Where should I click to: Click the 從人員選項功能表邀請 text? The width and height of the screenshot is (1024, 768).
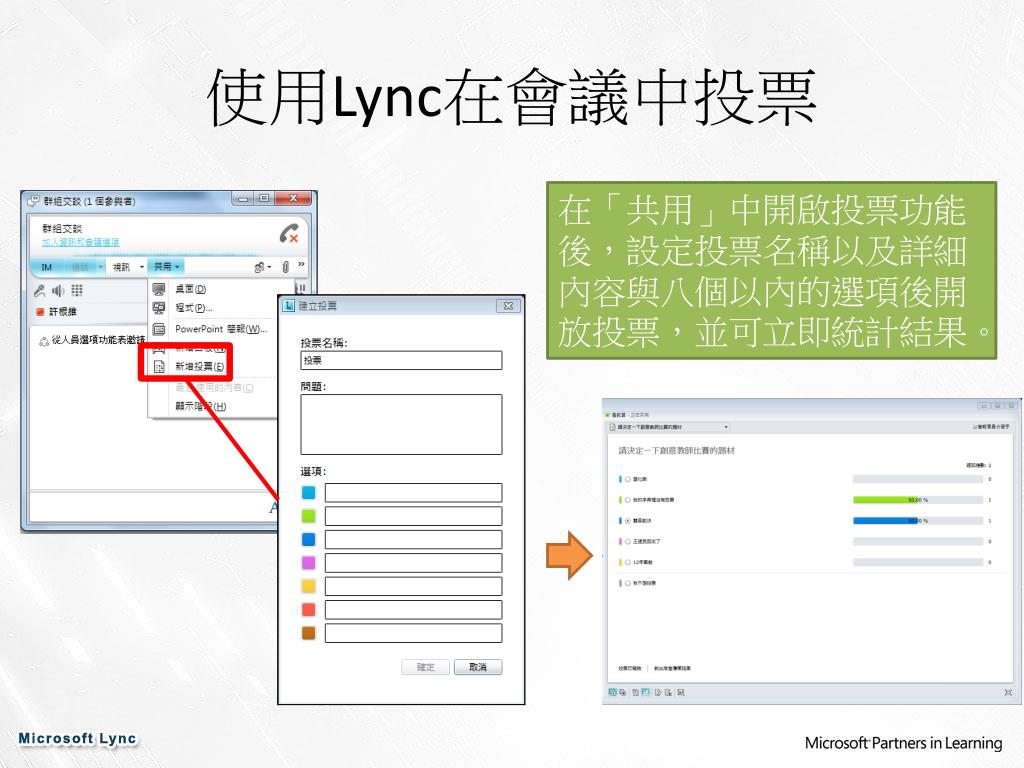(98, 340)
